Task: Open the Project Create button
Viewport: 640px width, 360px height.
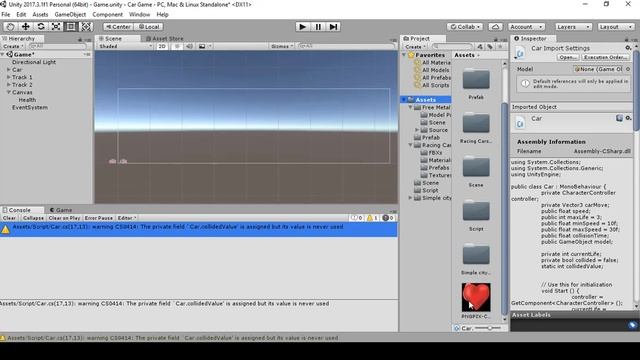Action: tap(415, 47)
